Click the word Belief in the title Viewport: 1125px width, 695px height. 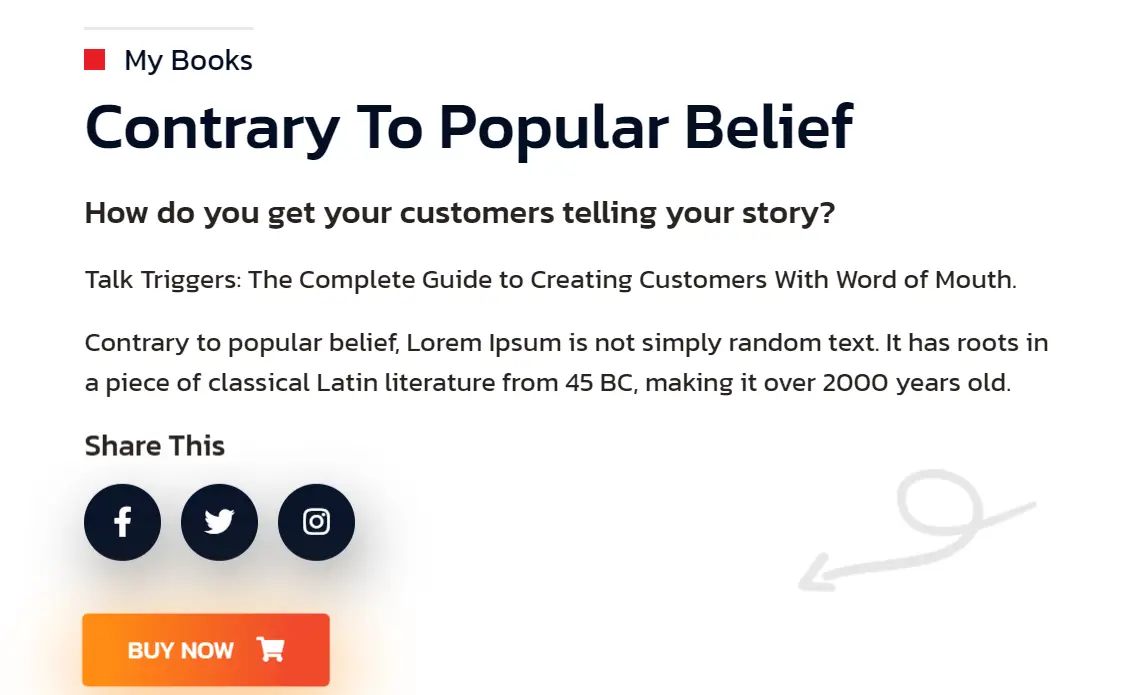pyautogui.click(x=768, y=128)
